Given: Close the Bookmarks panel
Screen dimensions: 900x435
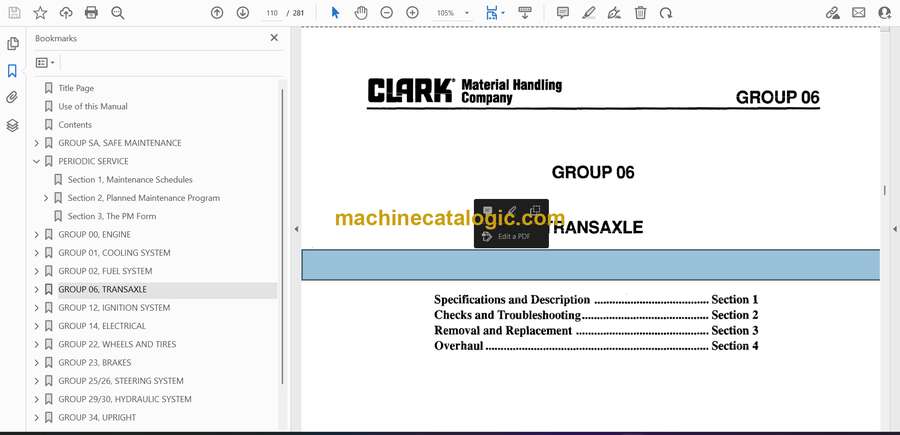Looking at the screenshot, I should (x=274, y=38).
